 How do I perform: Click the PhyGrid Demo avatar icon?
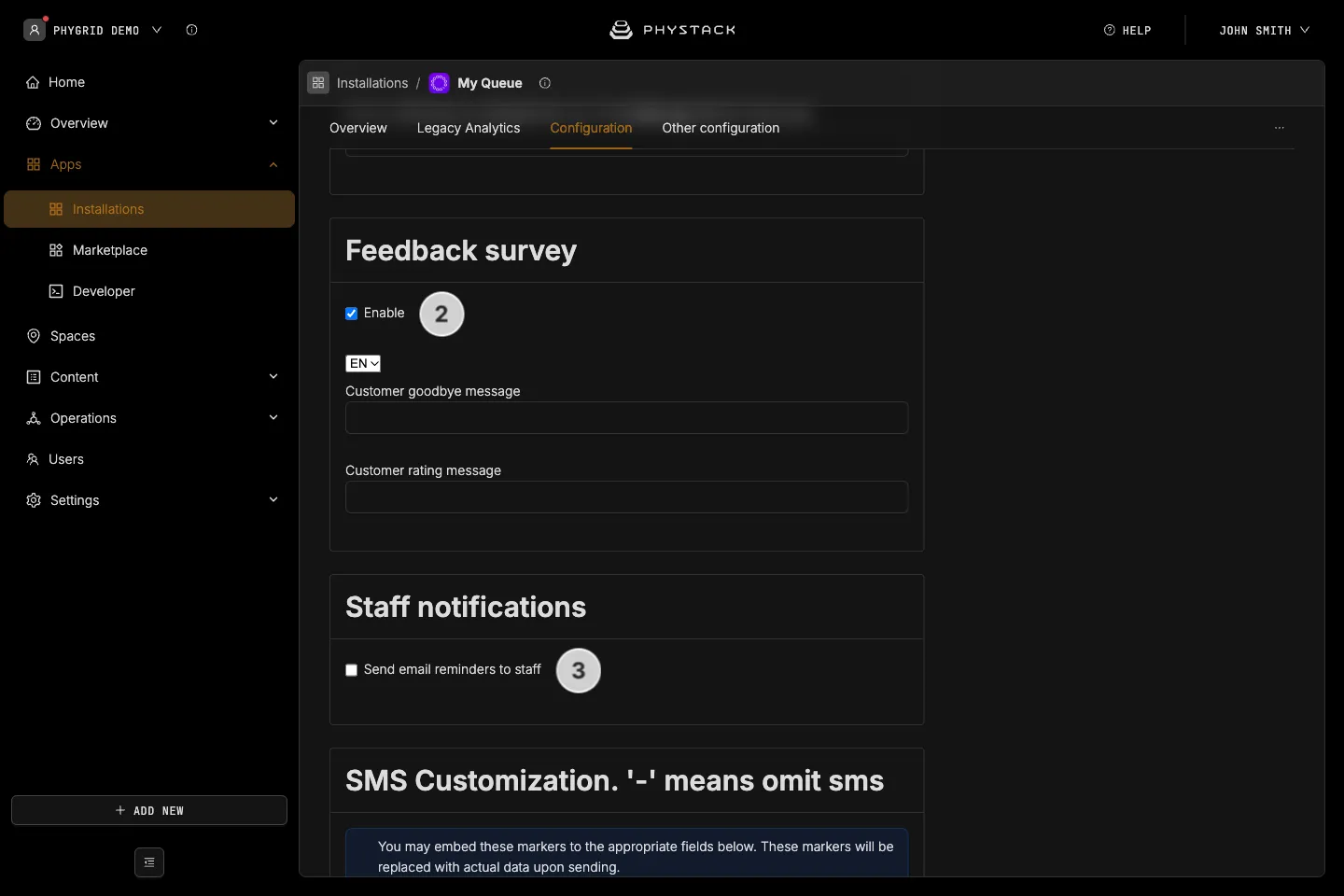(x=35, y=30)
